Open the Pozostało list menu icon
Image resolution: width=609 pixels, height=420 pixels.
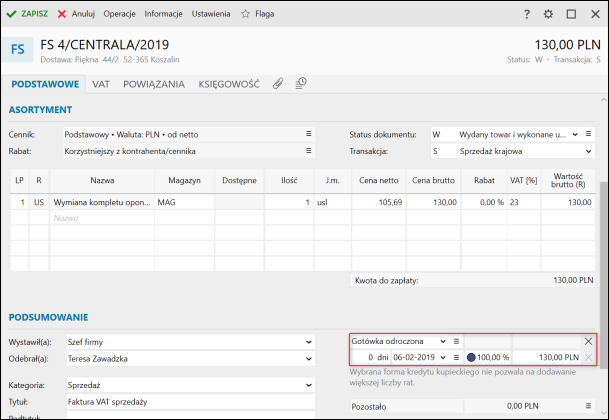[x=588, y=406]
